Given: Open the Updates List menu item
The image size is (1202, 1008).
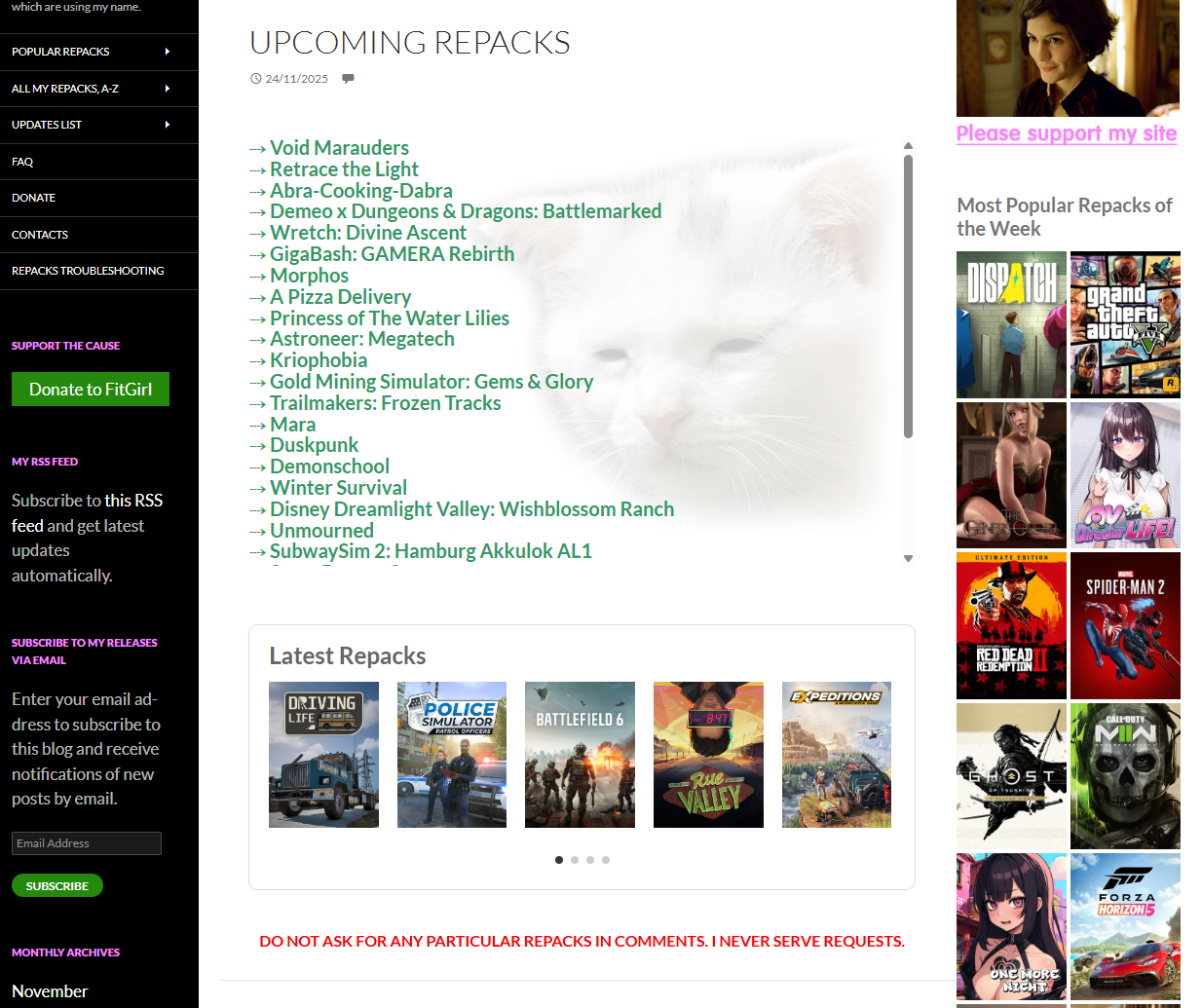Looking at the screenshot, I should tap(47, 125).
